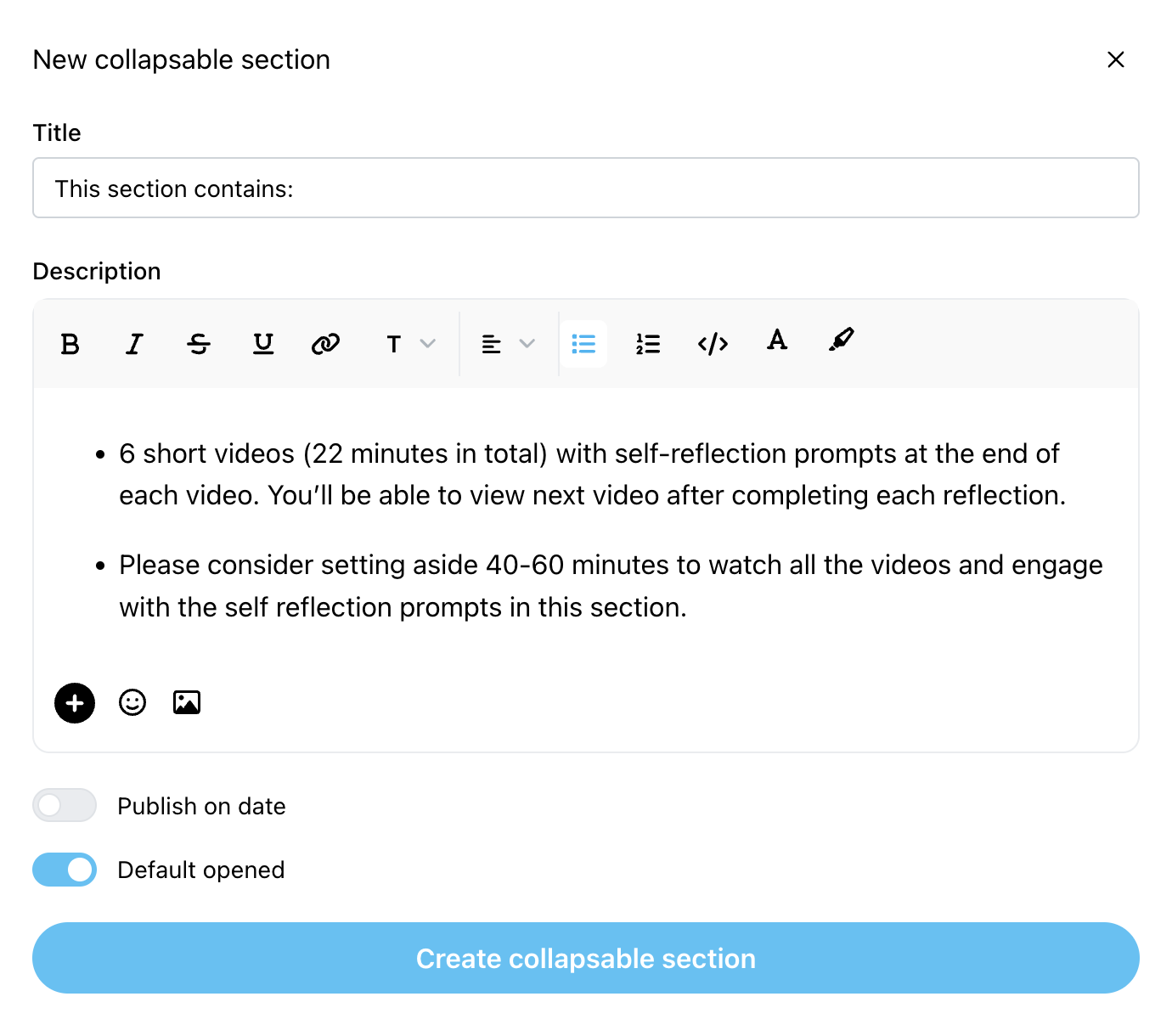Image resolution: width=1172 pixels, height=1036 pixels.
Task: Insert a code block
Action: (x=713, y=344)
